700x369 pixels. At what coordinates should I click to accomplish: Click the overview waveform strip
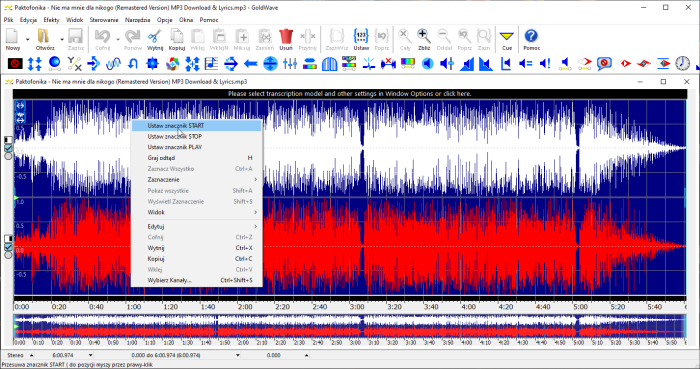tap(350, 326)
